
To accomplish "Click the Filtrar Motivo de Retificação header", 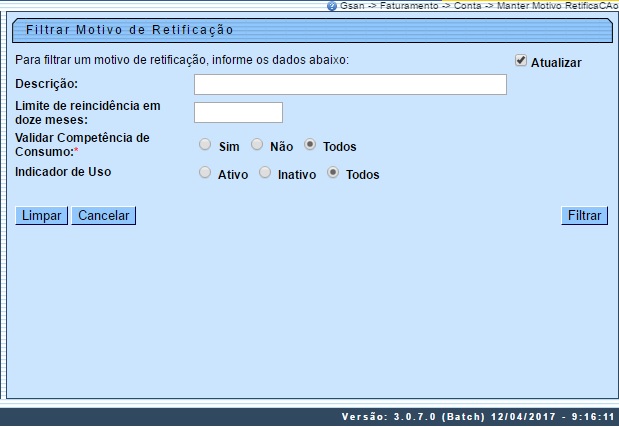I will 130,30.
